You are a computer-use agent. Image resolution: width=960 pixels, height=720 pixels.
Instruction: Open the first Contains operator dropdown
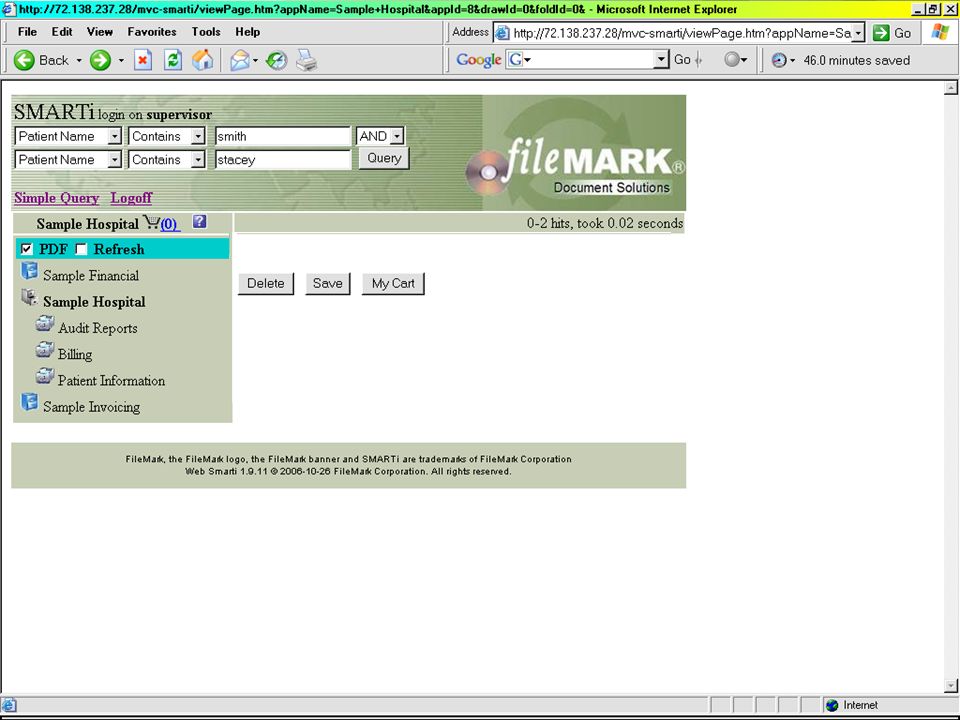pos(198,136)
